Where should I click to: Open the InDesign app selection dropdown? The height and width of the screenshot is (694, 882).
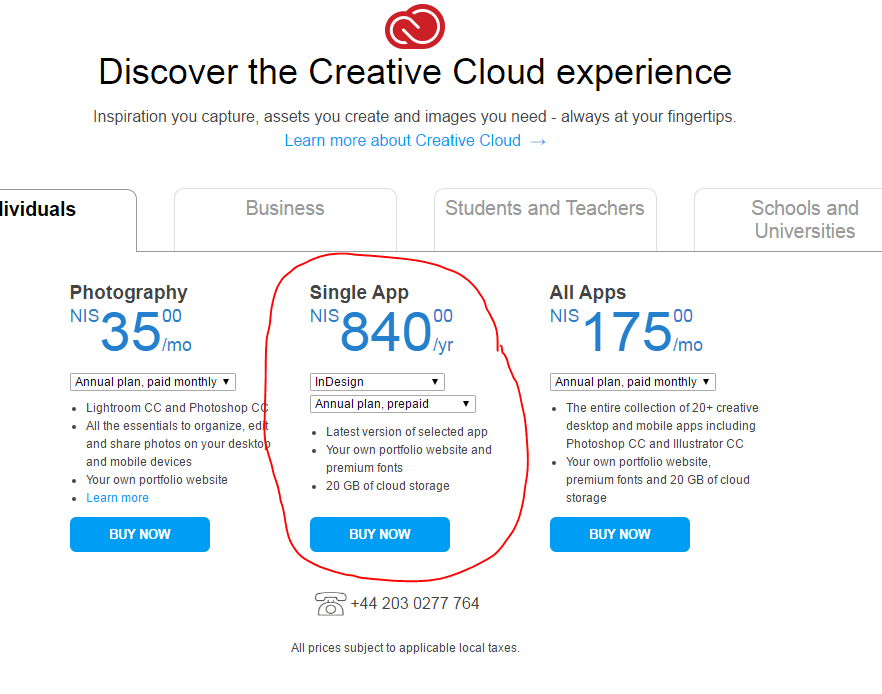pos(377,382)
